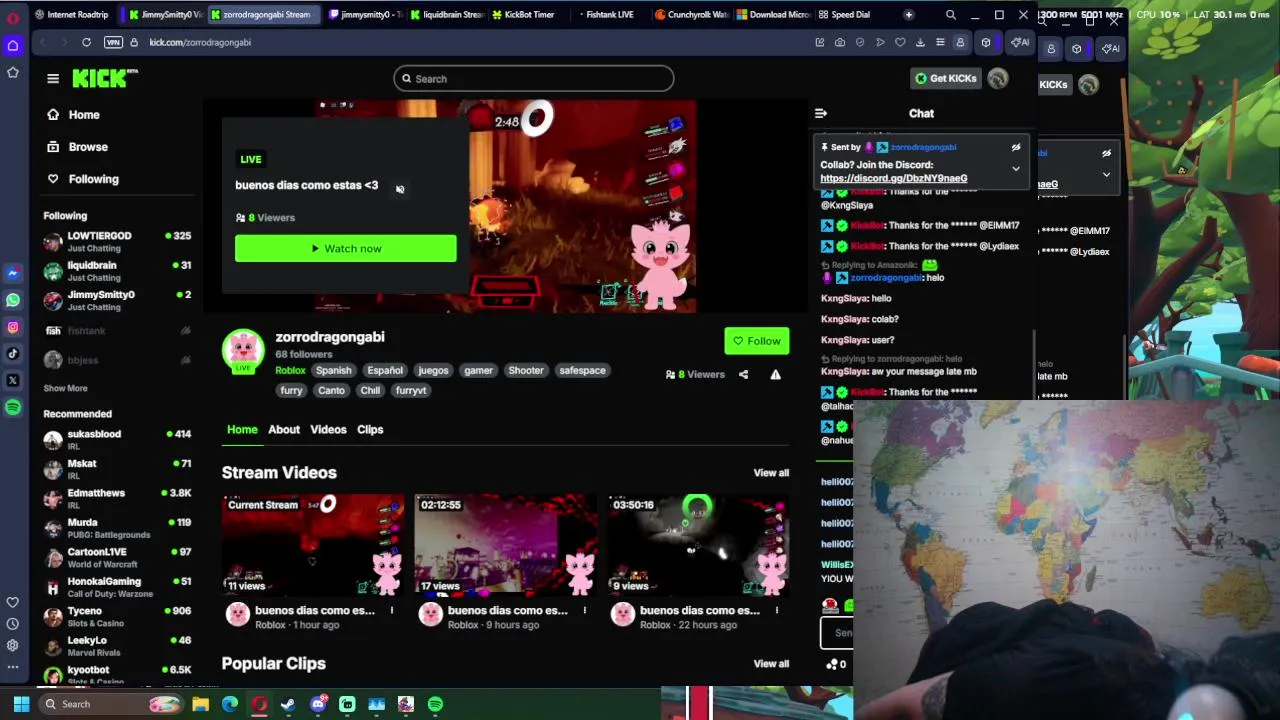
Task: Open options menu for first stream video
Action: (392, 610)
